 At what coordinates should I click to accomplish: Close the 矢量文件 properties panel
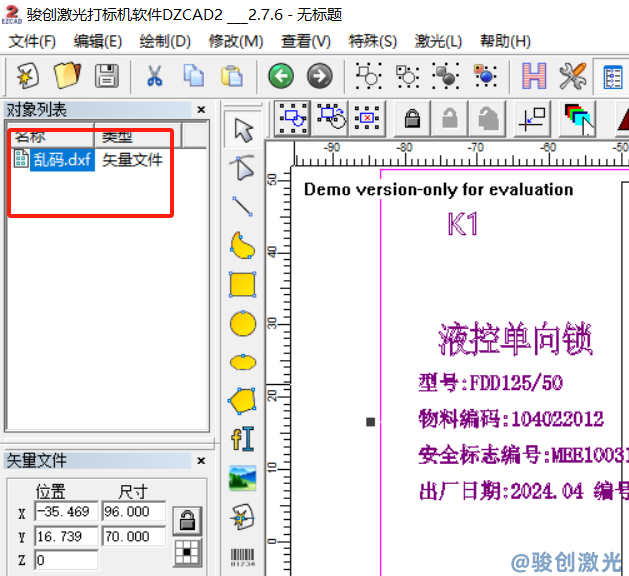[x=201, y=461]
